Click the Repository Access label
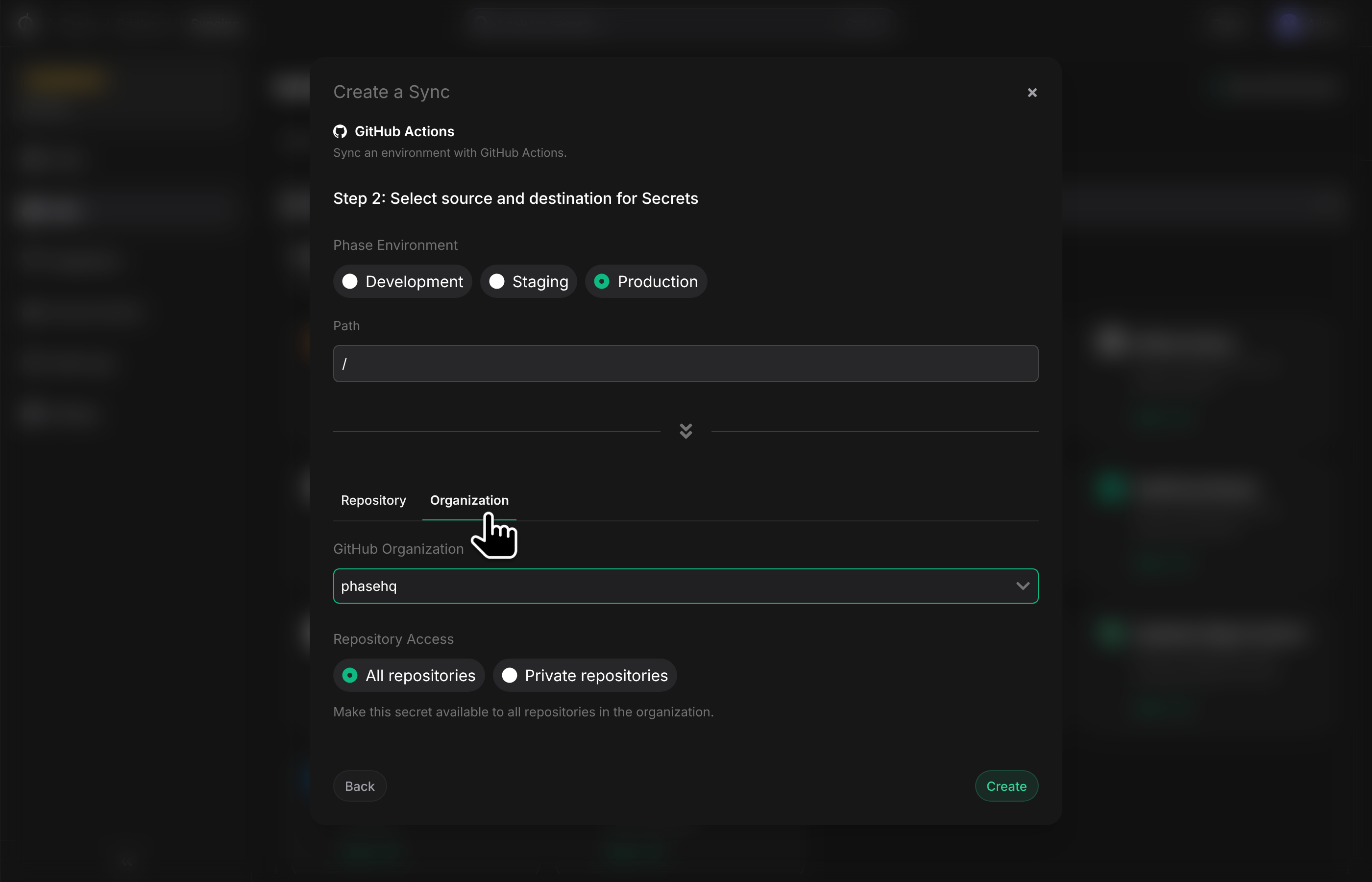The image size is (1372, 882). 393,638
